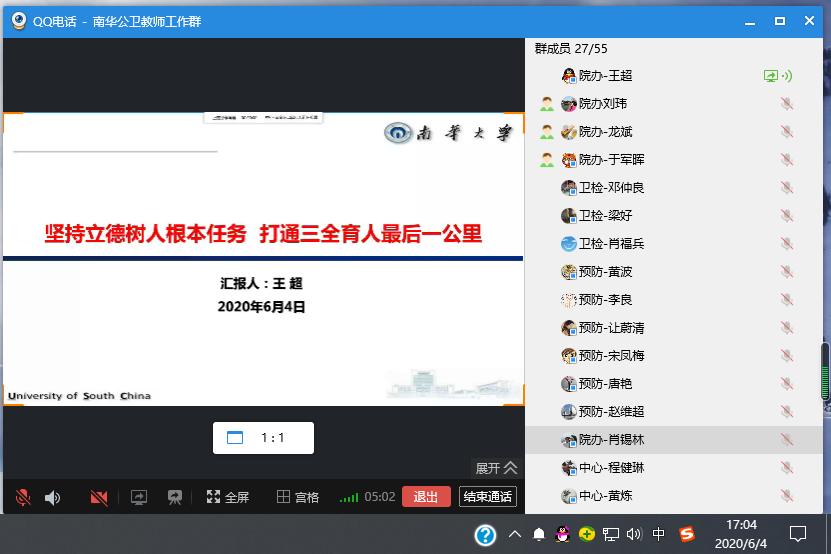Show hidden tray icons with the chevron
The width and height of the screenshot is (831, 554).
(x=515, y=534)
